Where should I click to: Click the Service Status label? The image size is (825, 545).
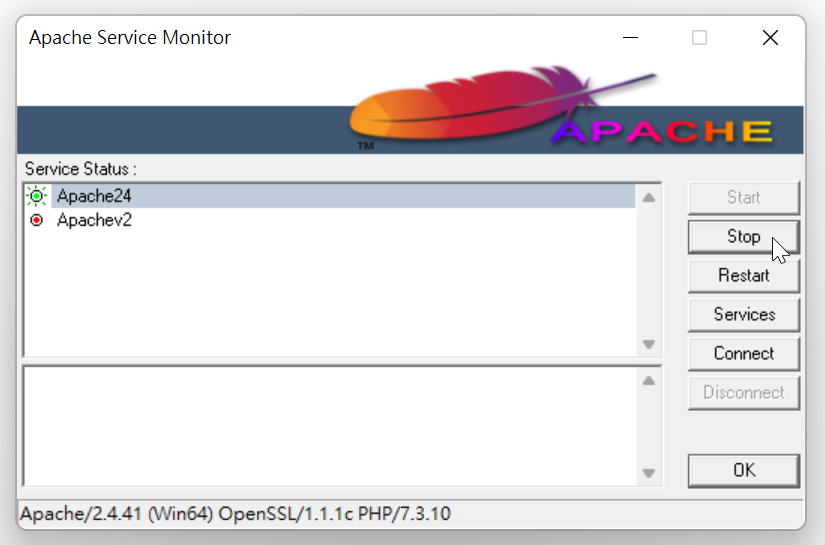click(x=81, y=169)
